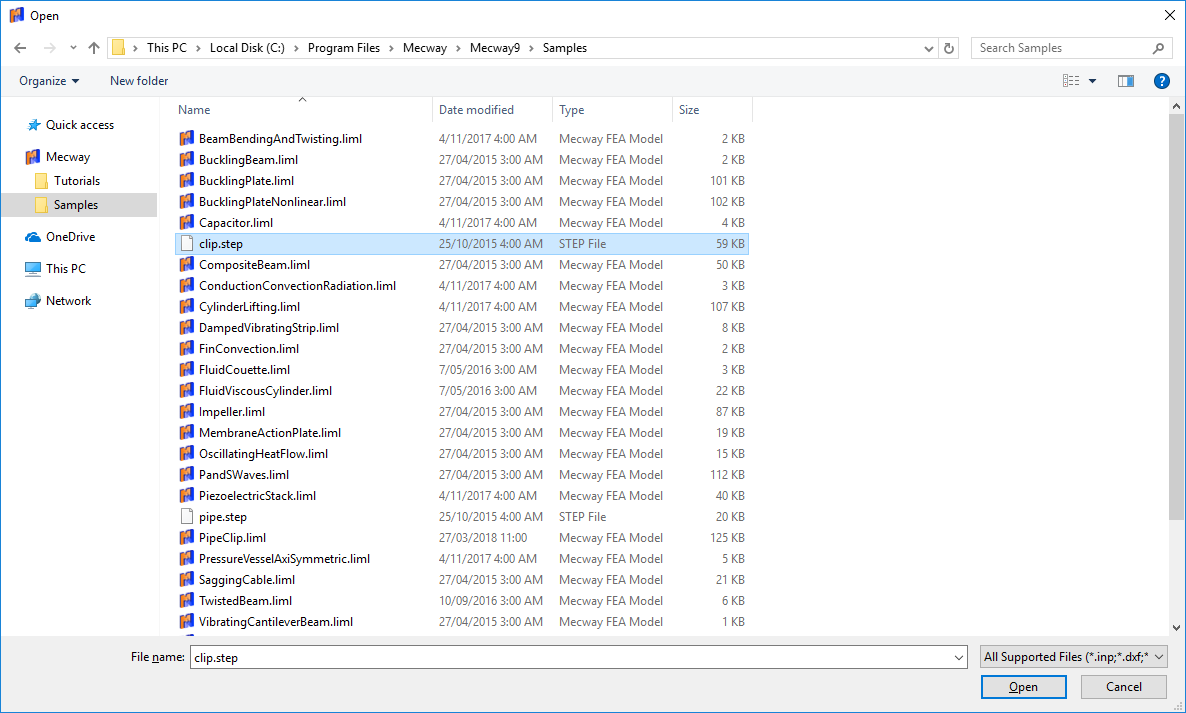Expand the chevron after Program Files in path
The image size is (1186, 713).
[x=392, y=48]
